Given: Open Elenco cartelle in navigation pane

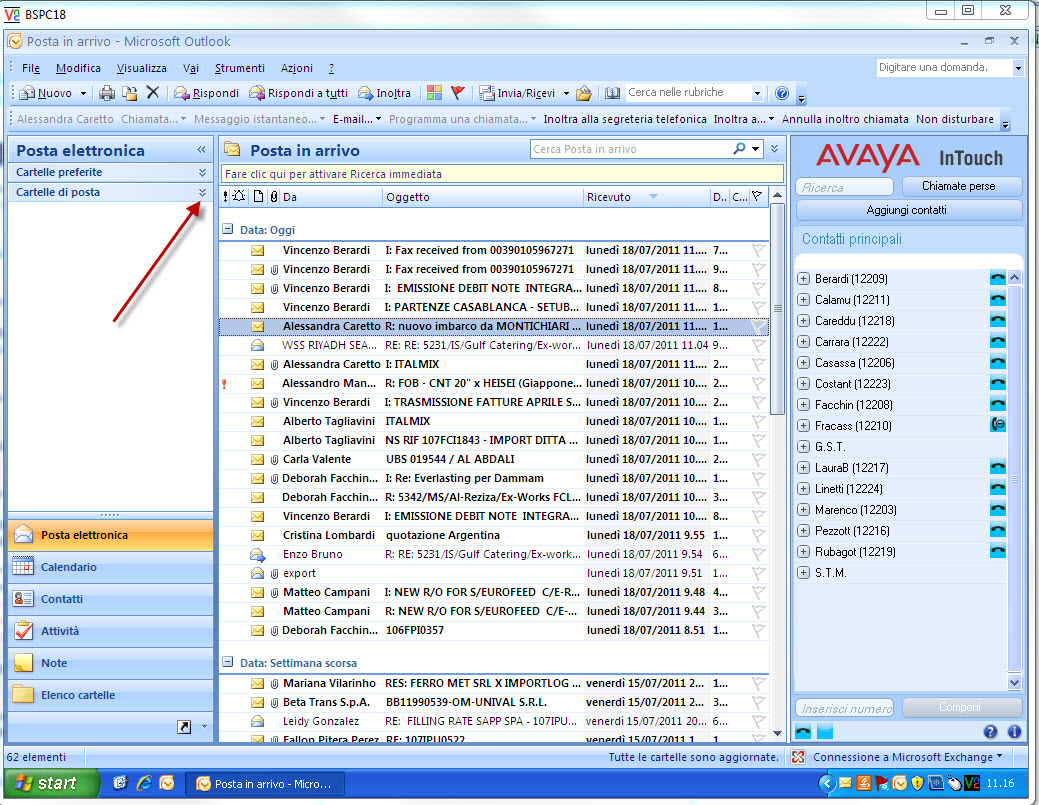Looking at the screenshot, I should pos(111,695).
